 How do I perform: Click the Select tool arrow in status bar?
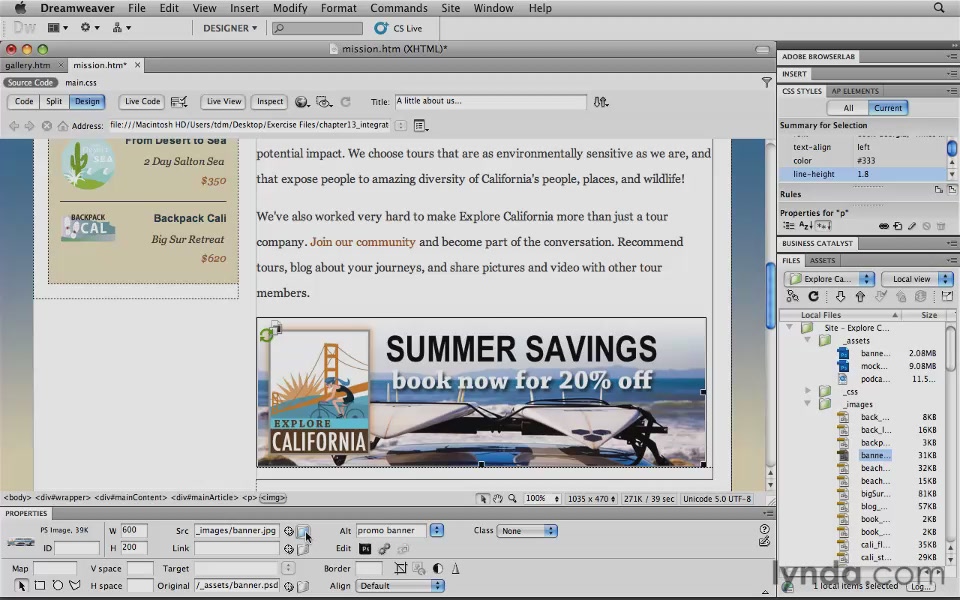[483, 498]
